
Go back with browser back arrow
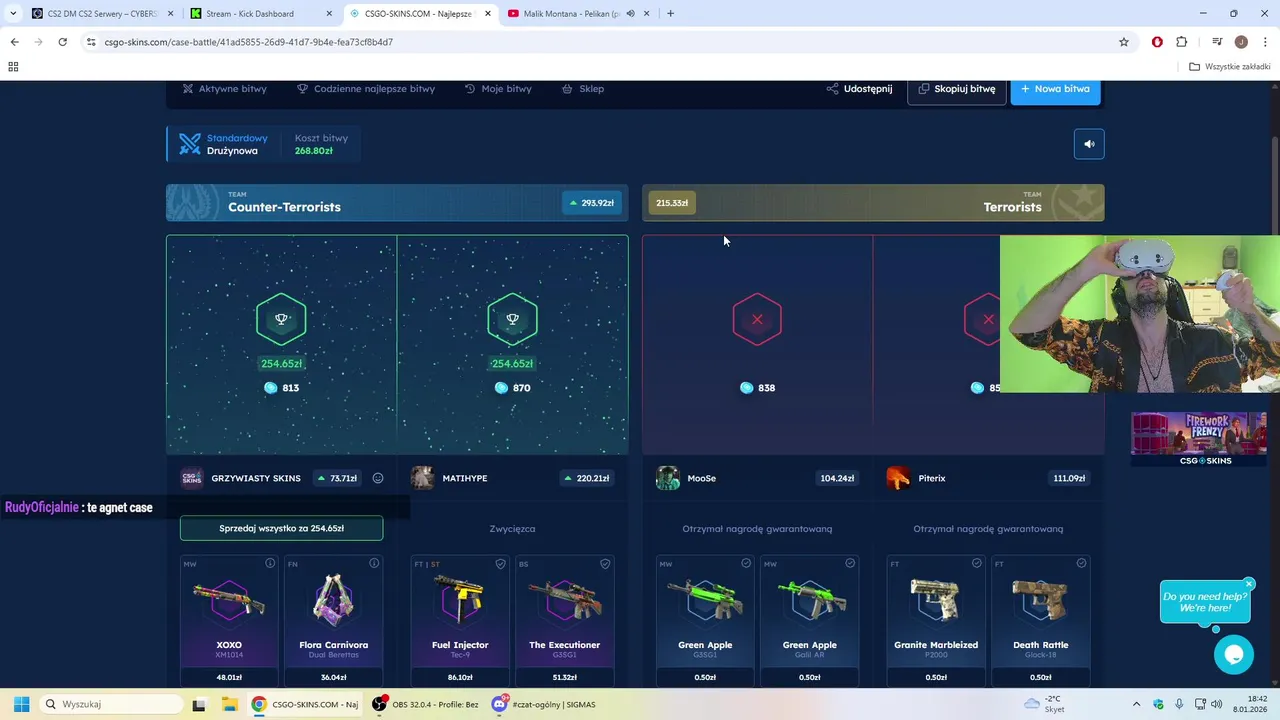[14, 42]
